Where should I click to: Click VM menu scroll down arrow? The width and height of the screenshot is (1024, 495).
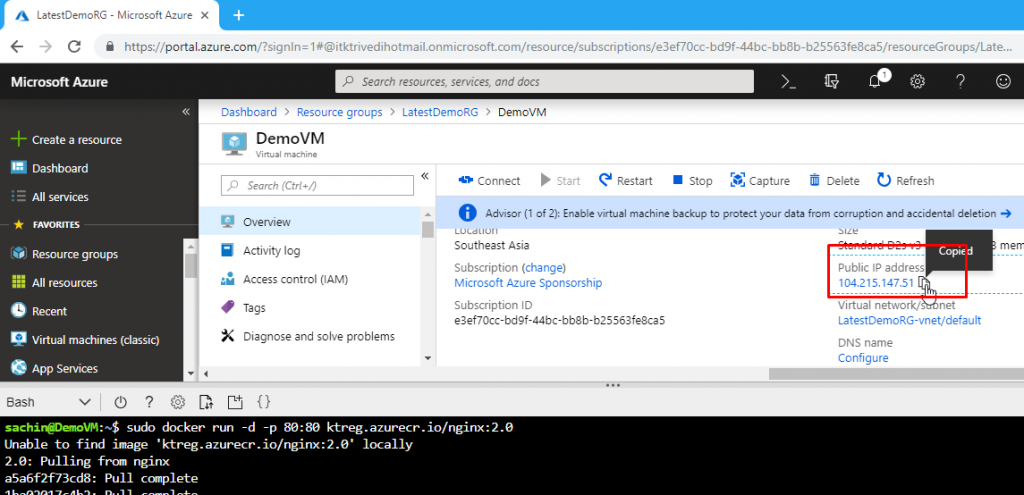pyautogui.click(x=428, y=358)
